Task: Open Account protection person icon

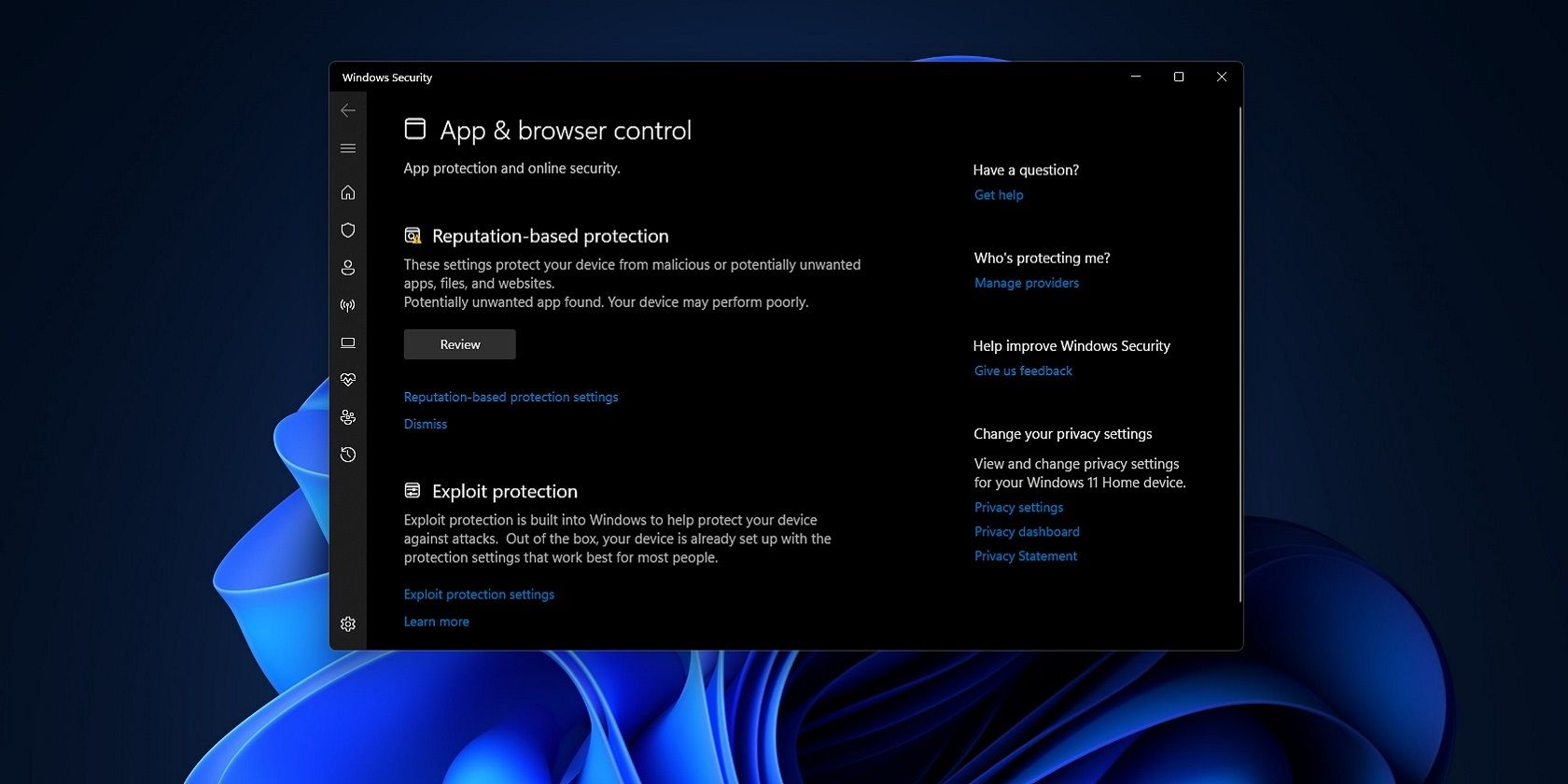Action: [348, 268]
